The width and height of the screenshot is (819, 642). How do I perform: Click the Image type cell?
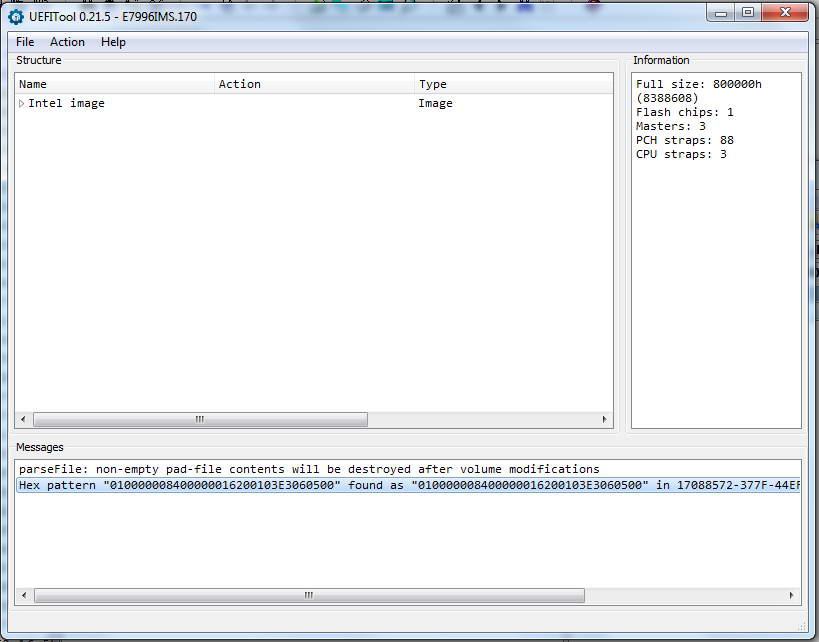coord(435,103)
